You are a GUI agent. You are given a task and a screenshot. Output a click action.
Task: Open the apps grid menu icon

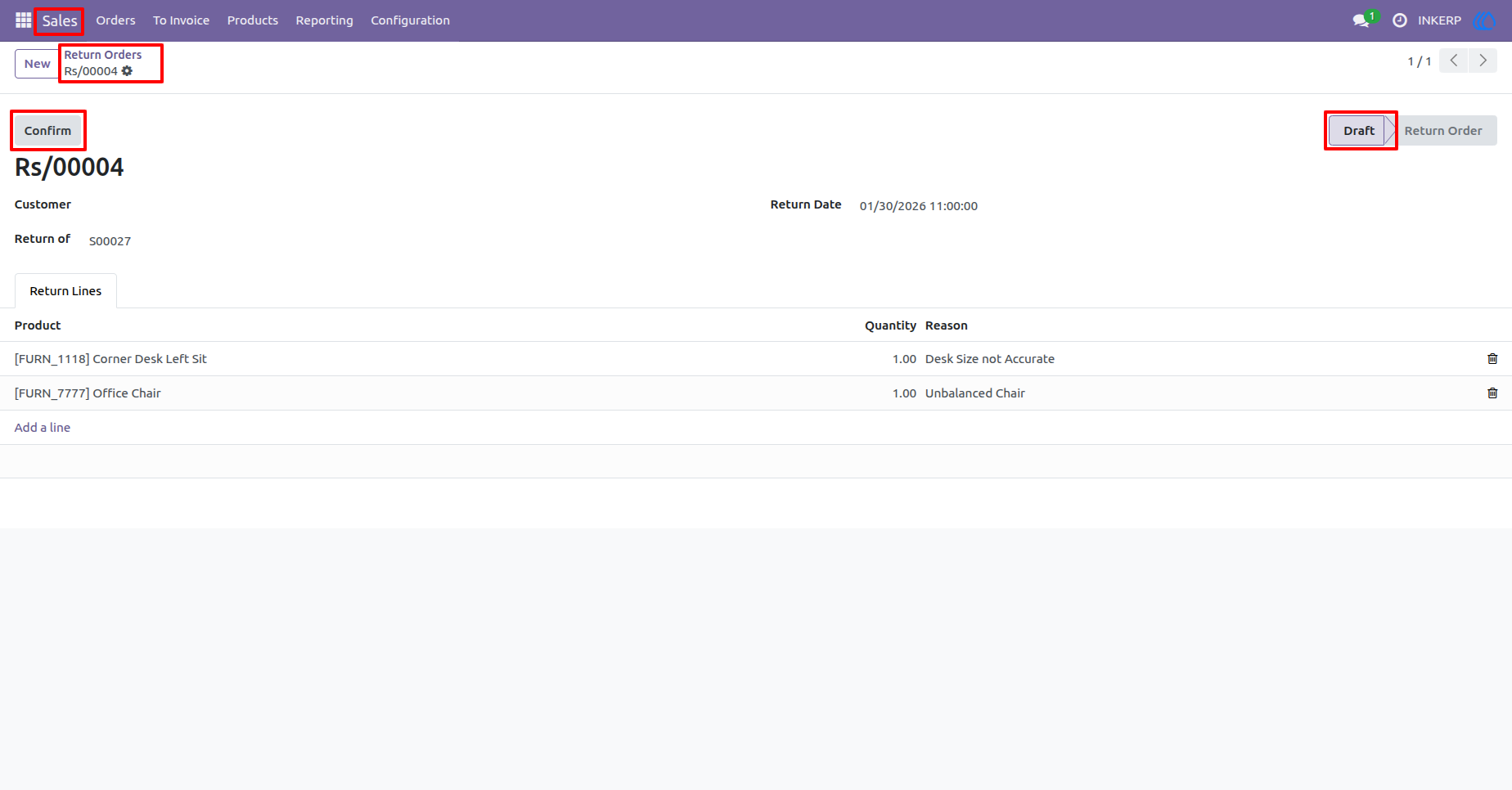pos(23,20)
